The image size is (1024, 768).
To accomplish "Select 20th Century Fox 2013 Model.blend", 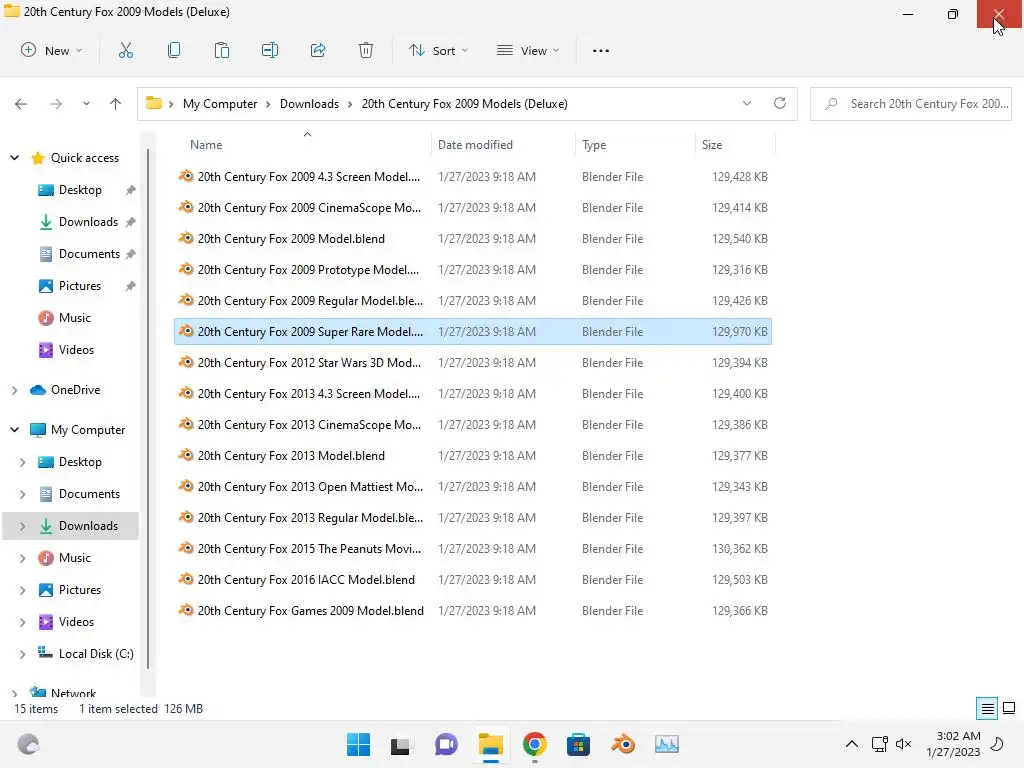I will click(x=473, y=456).
